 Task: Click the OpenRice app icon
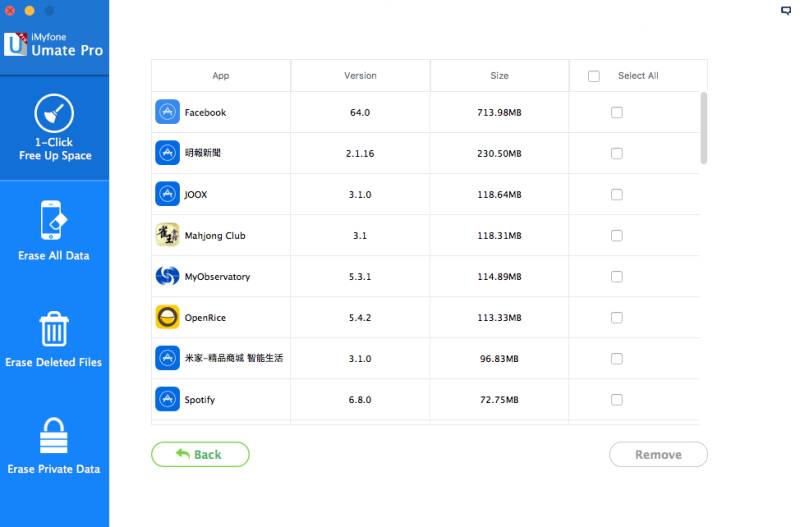pos(167,317)
